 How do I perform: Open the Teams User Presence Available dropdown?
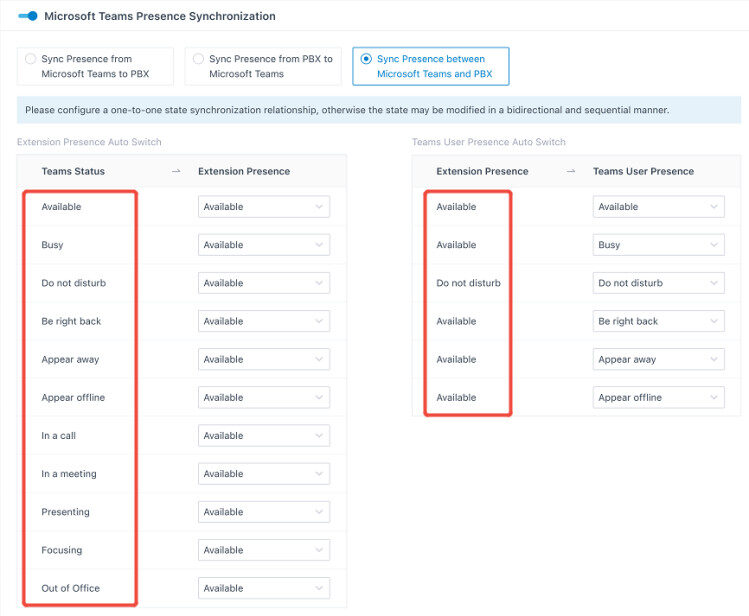click(659, 207)
